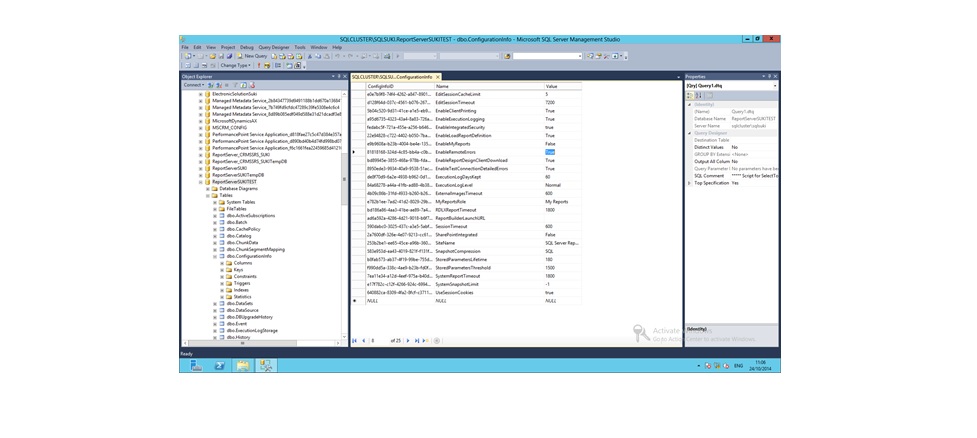
Task: Select ReportServerSUKITempDB database
Action: pyautogui.click(x=238, y=175)
